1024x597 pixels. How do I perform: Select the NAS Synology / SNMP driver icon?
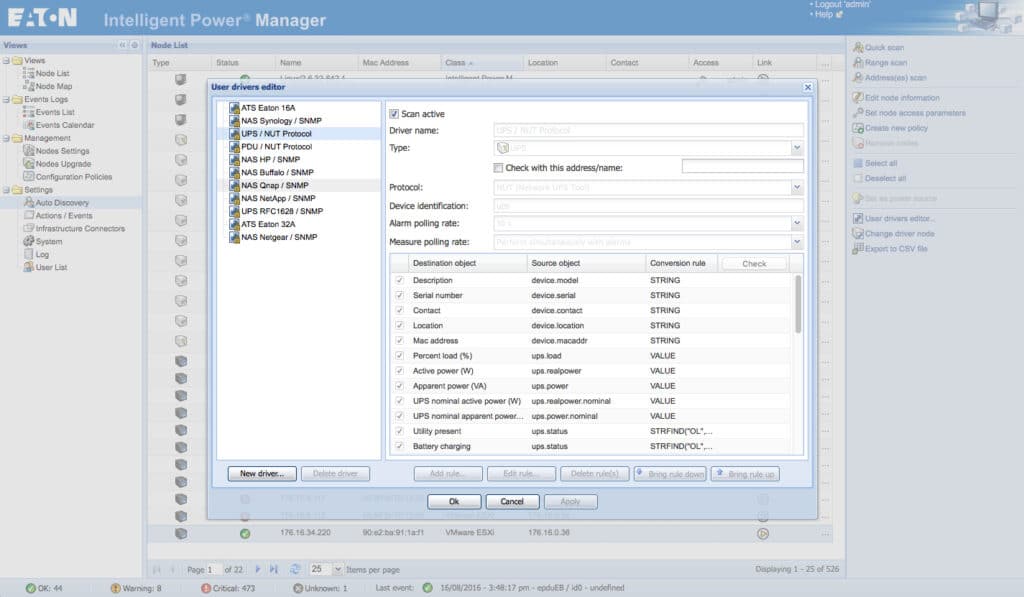point(234,121)
